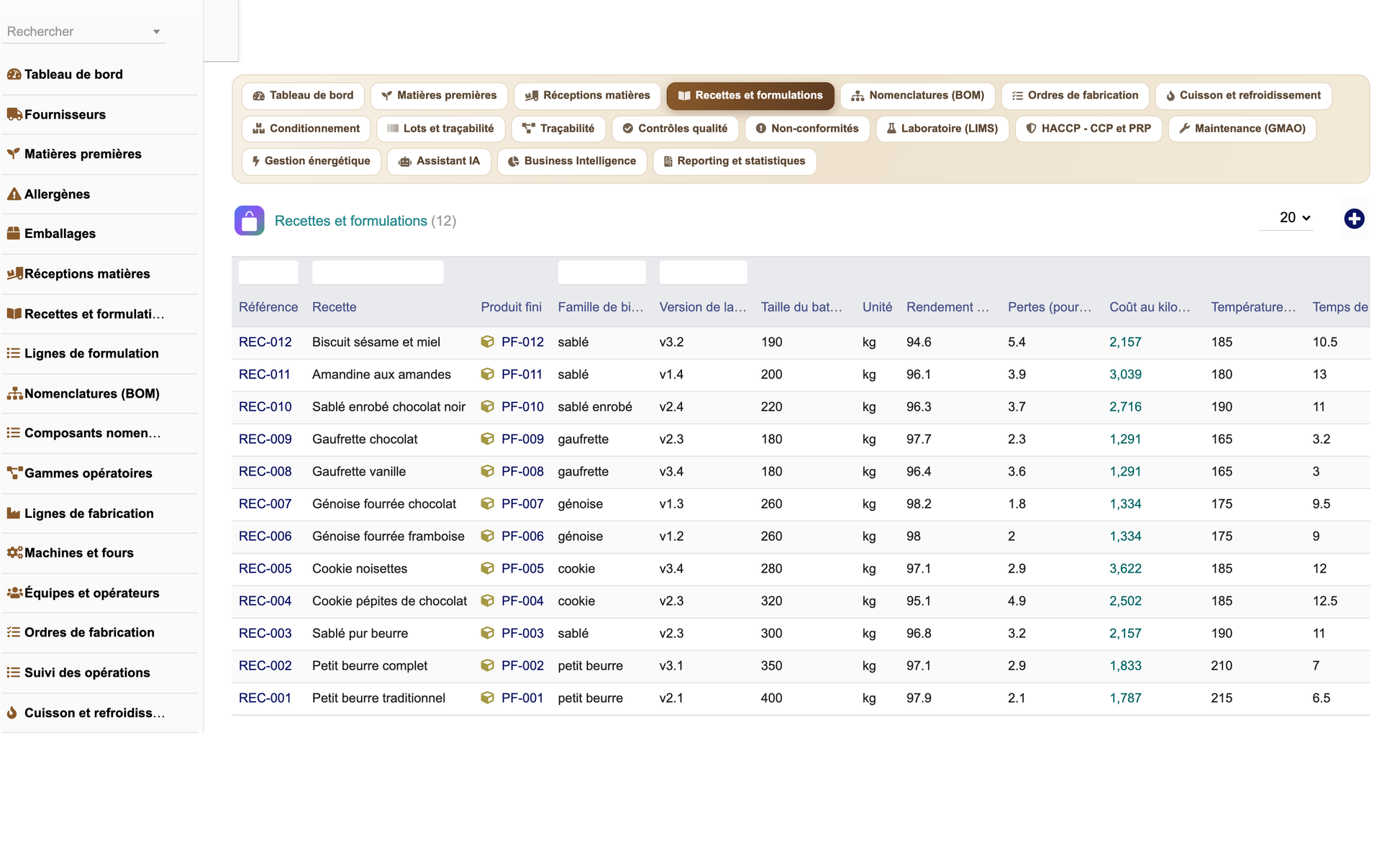Click the Recettes et formulations book icon in sidebar
Image resolution: width=1400 pixels, height=866 pixels.
[14, 314]
